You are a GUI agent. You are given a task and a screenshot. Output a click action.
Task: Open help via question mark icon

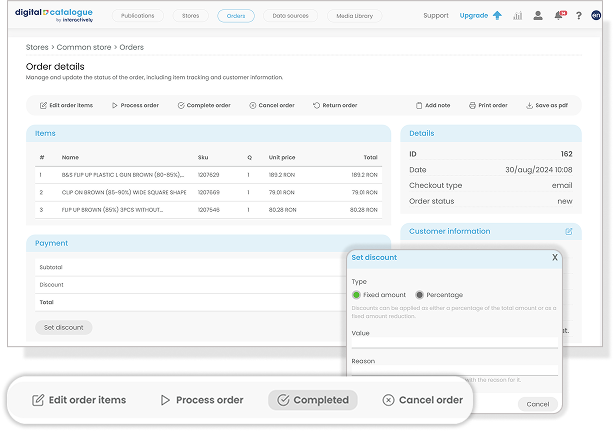click(579, 16)
